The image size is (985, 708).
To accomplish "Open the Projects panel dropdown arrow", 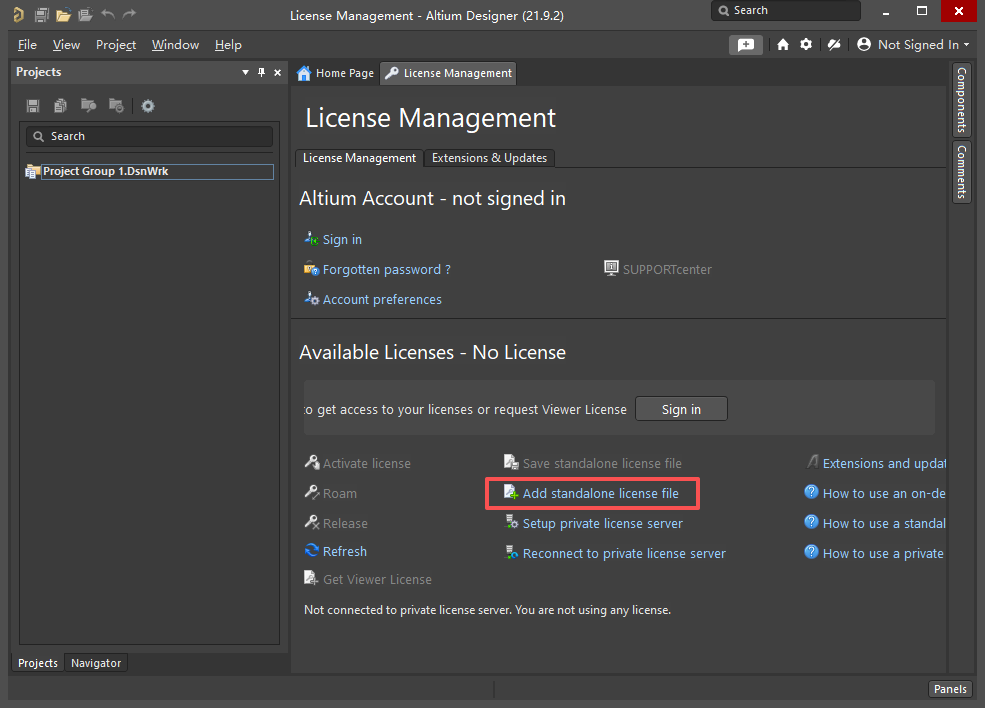I will pyautogui.click(x=246, y=72).
